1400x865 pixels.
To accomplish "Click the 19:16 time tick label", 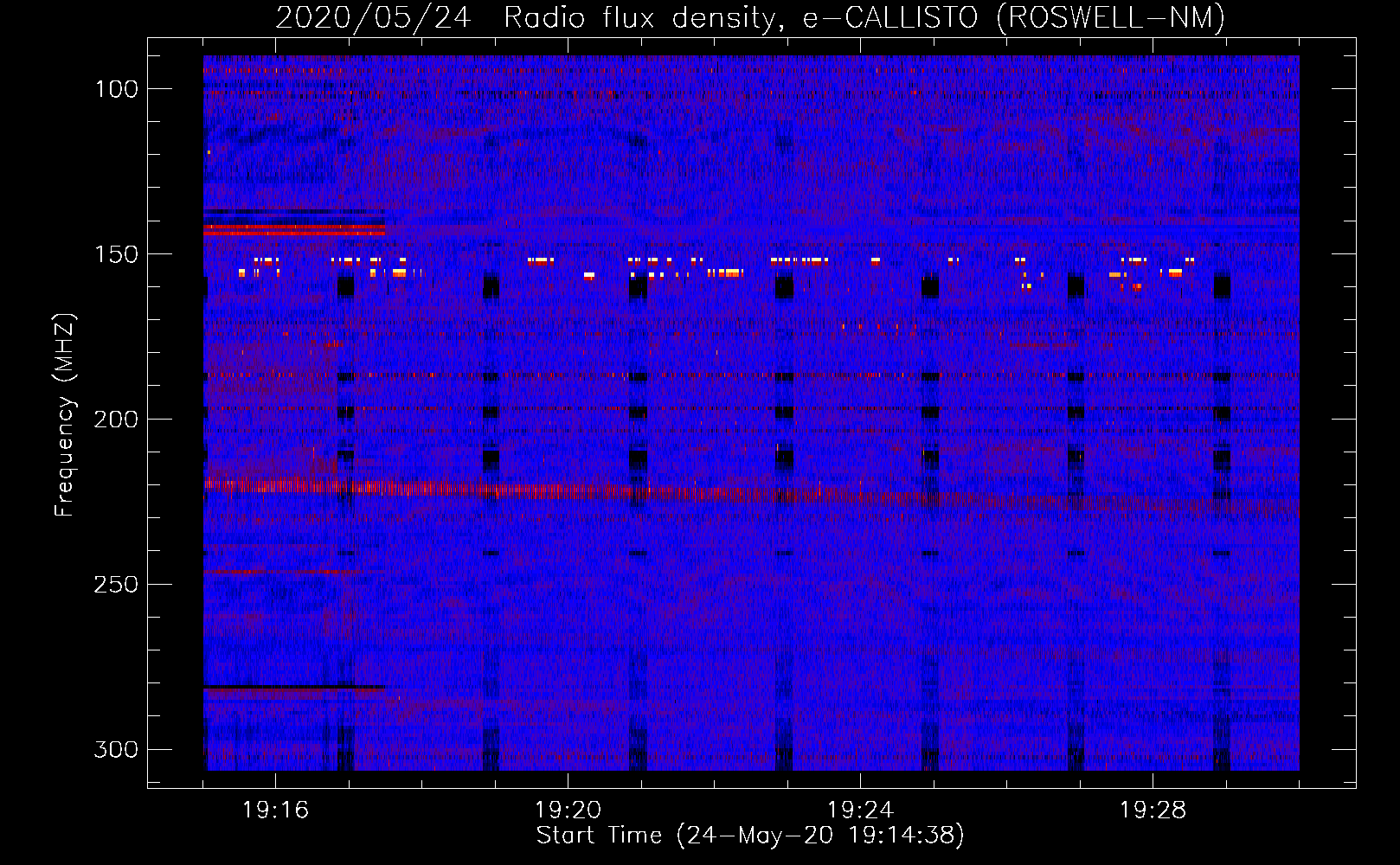I will [x=275, y=811].
